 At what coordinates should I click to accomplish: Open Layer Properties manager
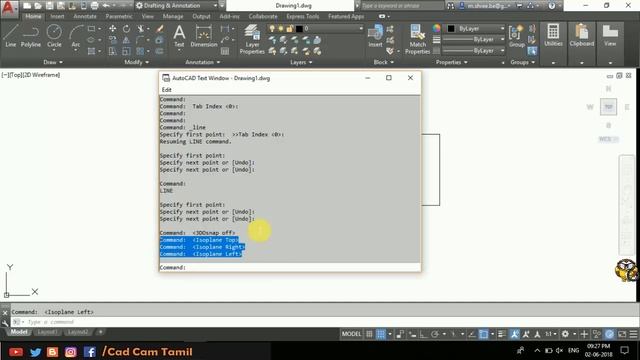(x=252, y=39)
